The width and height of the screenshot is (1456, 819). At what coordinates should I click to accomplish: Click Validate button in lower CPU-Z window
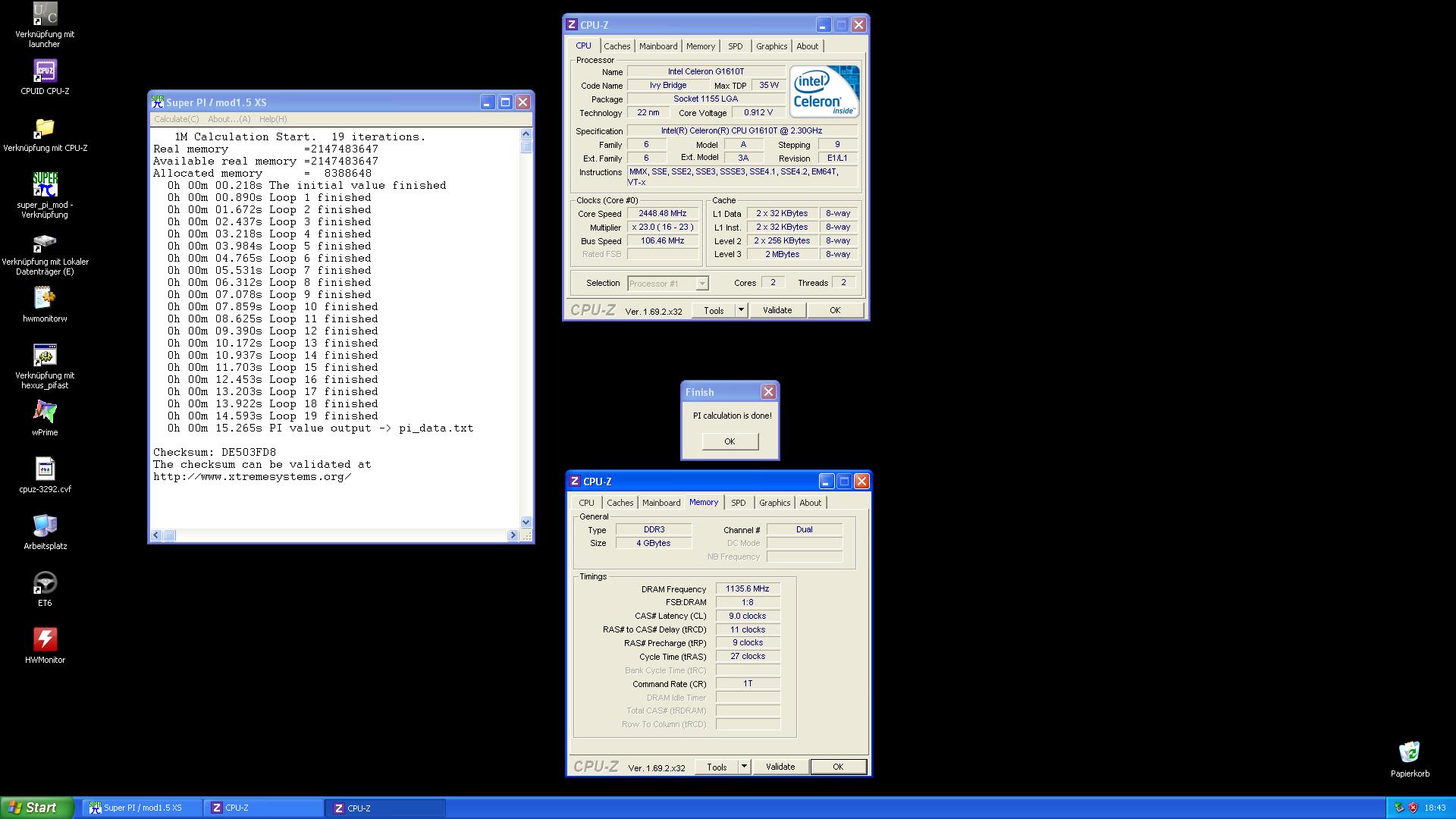tap(780, 767)
